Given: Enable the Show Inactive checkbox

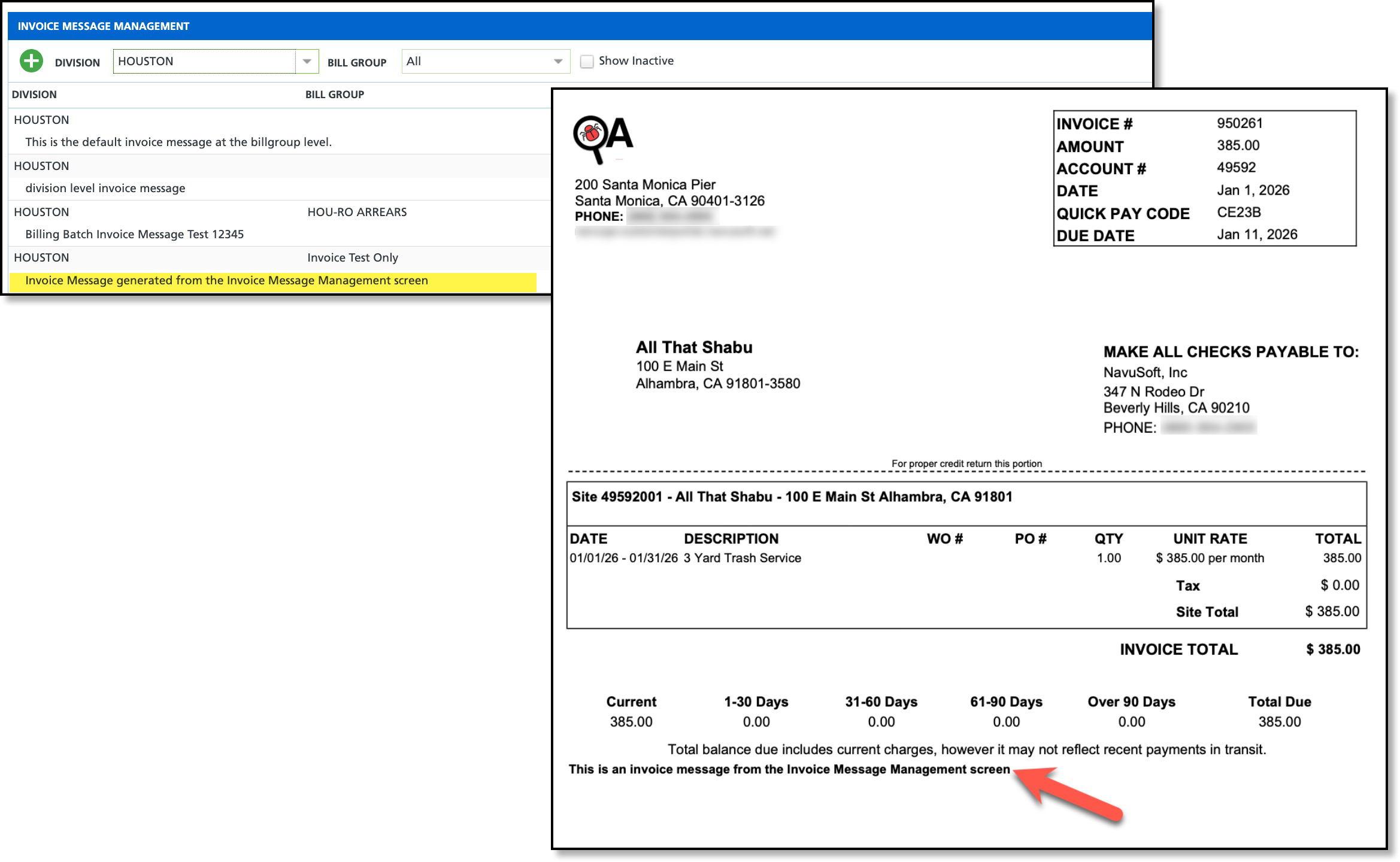Looking at the screenshot, I should 587,62.
